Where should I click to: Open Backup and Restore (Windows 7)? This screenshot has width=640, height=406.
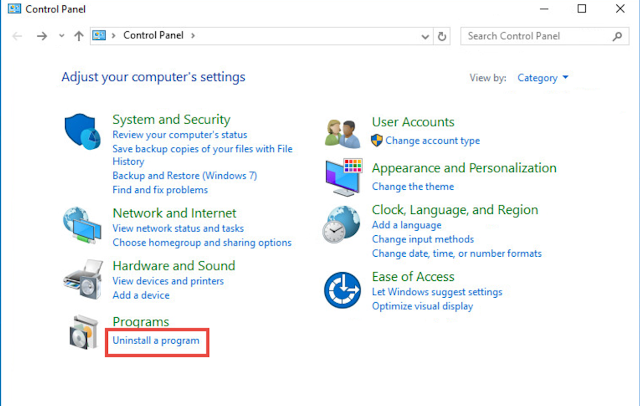tap(184, 175)
